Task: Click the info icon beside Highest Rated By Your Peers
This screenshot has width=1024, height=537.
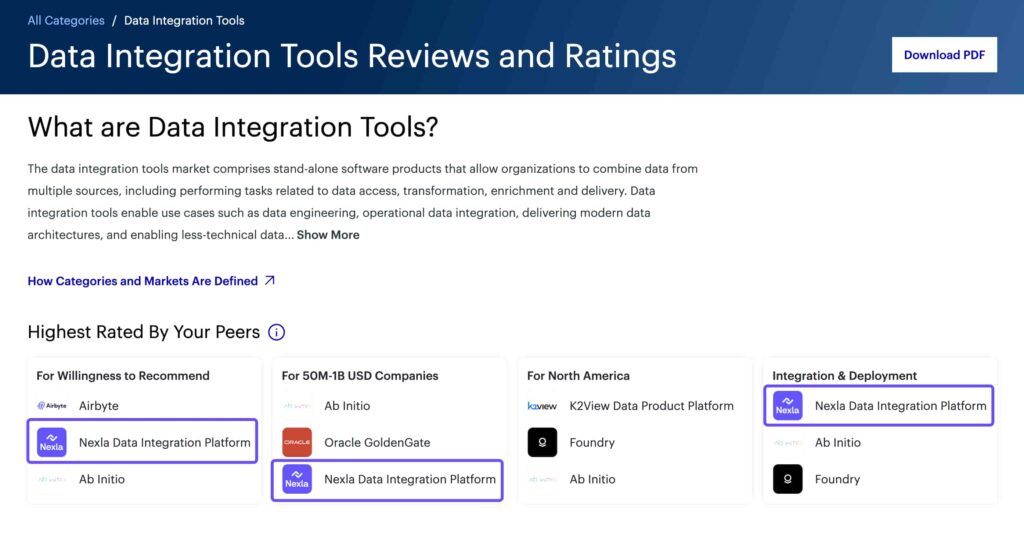Action: coord(276,332)
